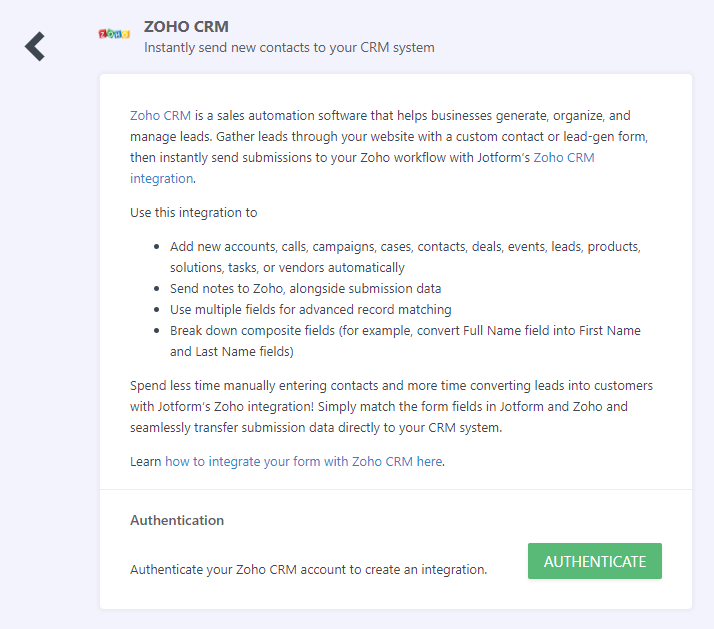Select the 'Break down composite fields' bullet
The width and height of the screenshot is (714, 629).
405,330
